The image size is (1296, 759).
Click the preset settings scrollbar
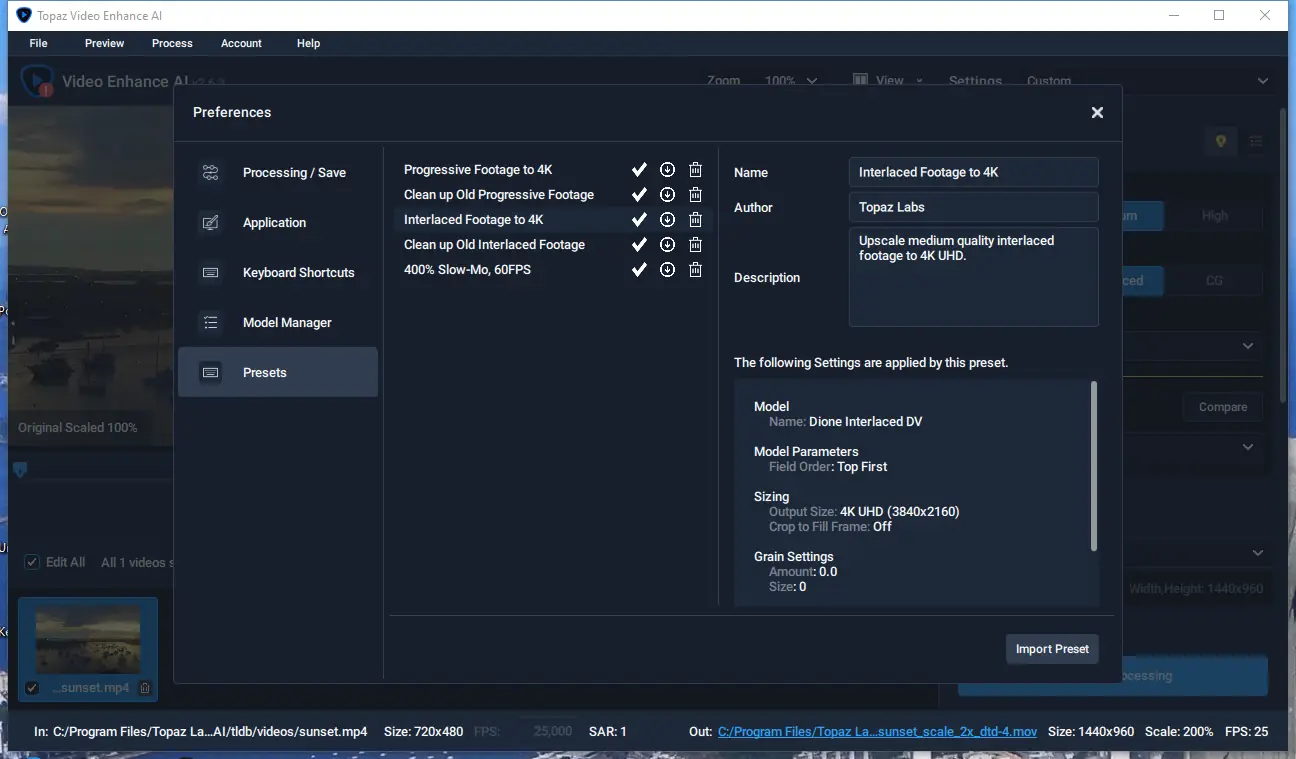1094,465
